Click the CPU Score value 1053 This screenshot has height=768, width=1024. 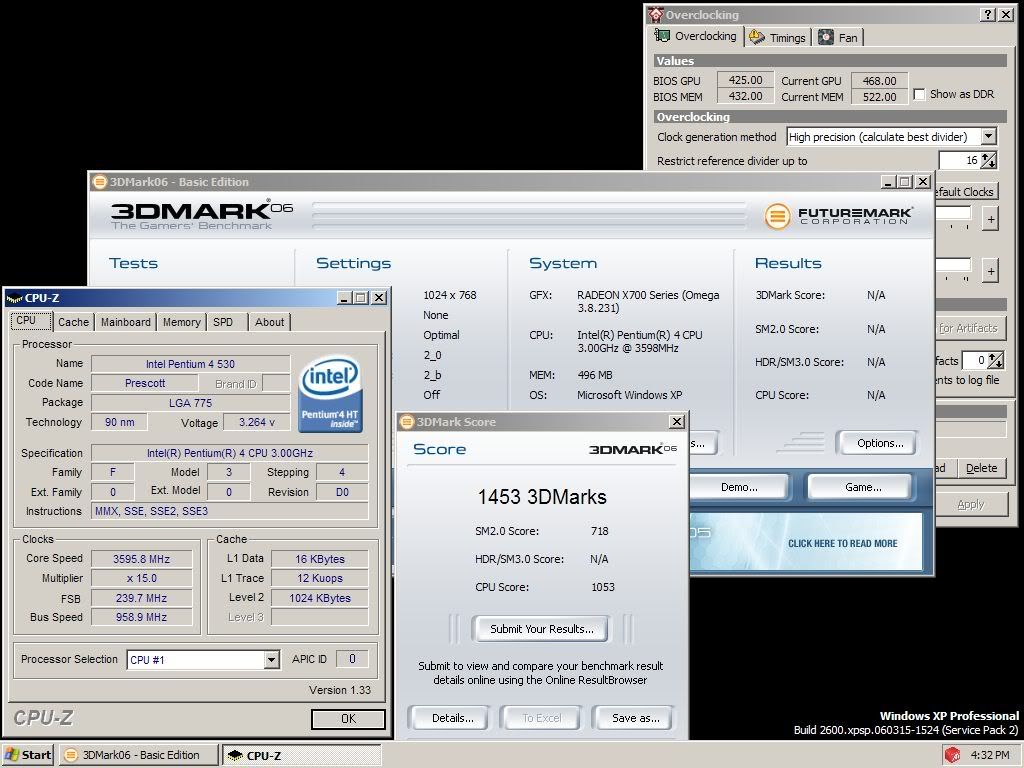603,587
